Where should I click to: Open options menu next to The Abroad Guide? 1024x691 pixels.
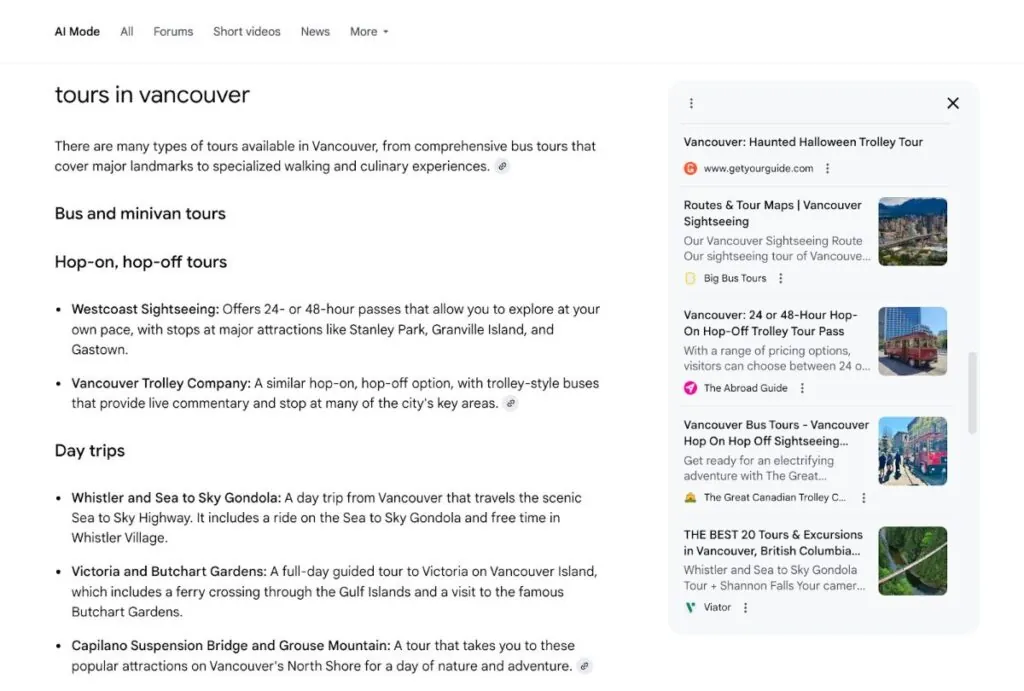(x=802, y=388)
